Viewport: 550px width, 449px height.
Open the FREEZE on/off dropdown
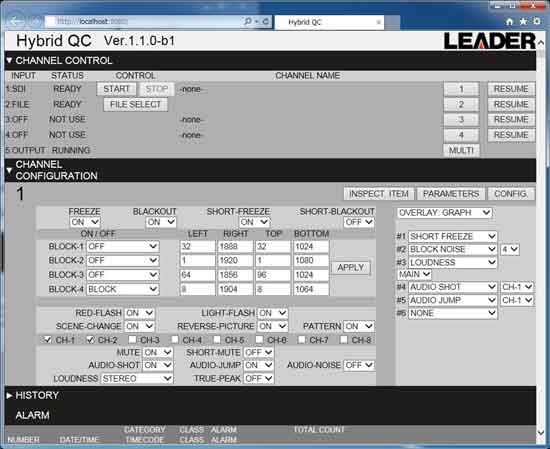tap(85, 222)
